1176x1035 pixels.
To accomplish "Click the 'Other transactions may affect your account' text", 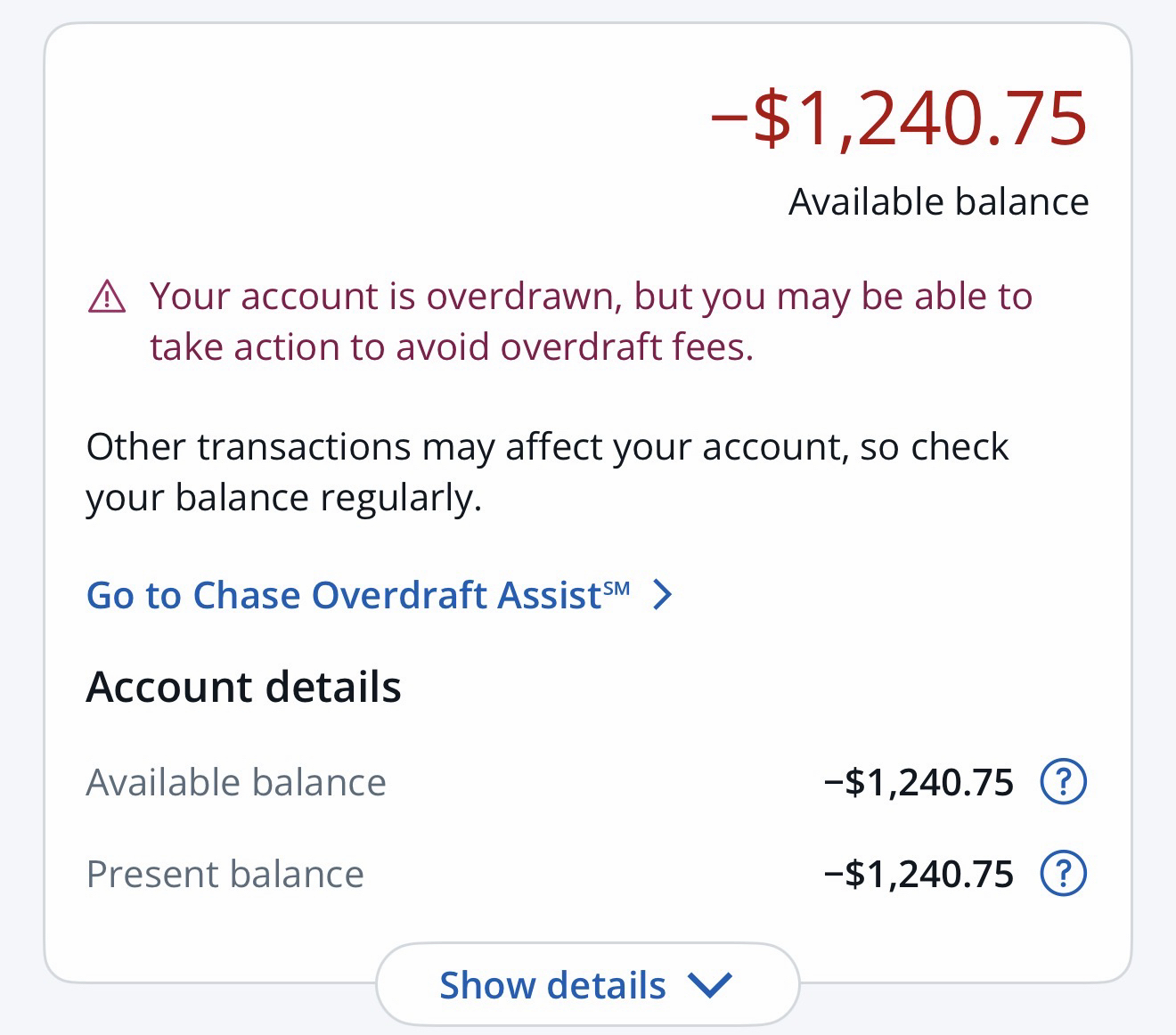I will tap(547, 446).
